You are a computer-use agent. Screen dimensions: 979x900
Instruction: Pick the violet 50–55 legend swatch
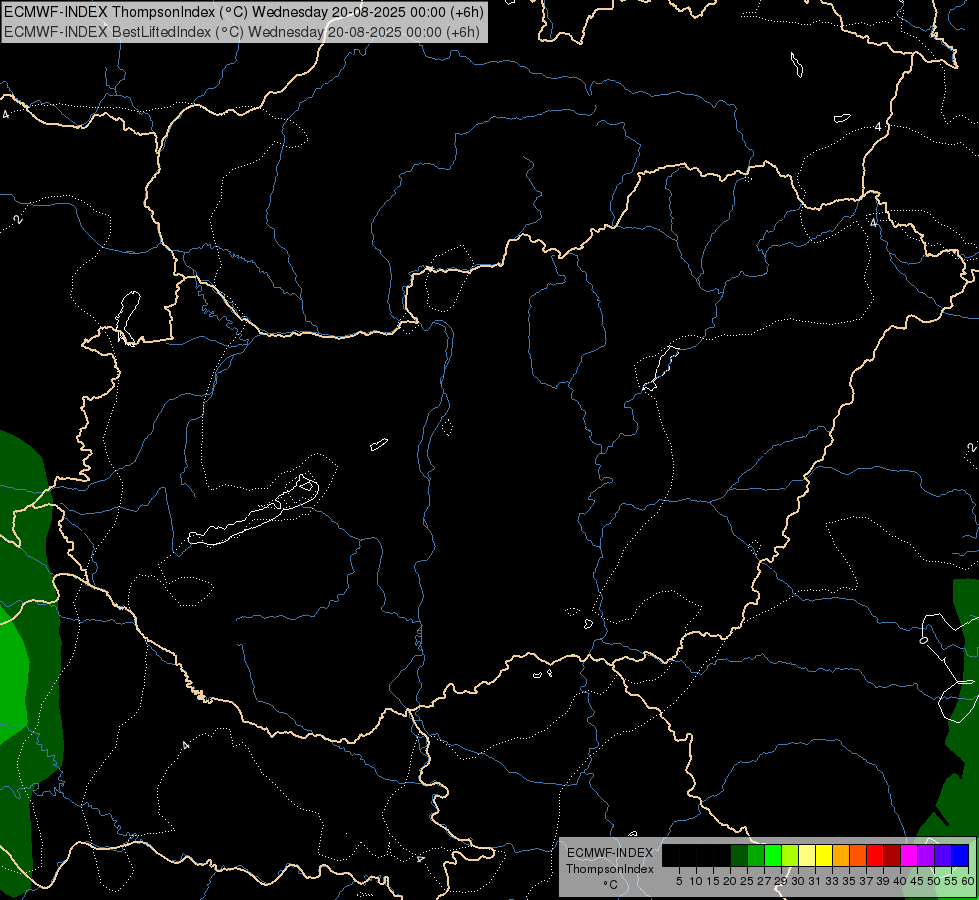[x=943, y=855]
